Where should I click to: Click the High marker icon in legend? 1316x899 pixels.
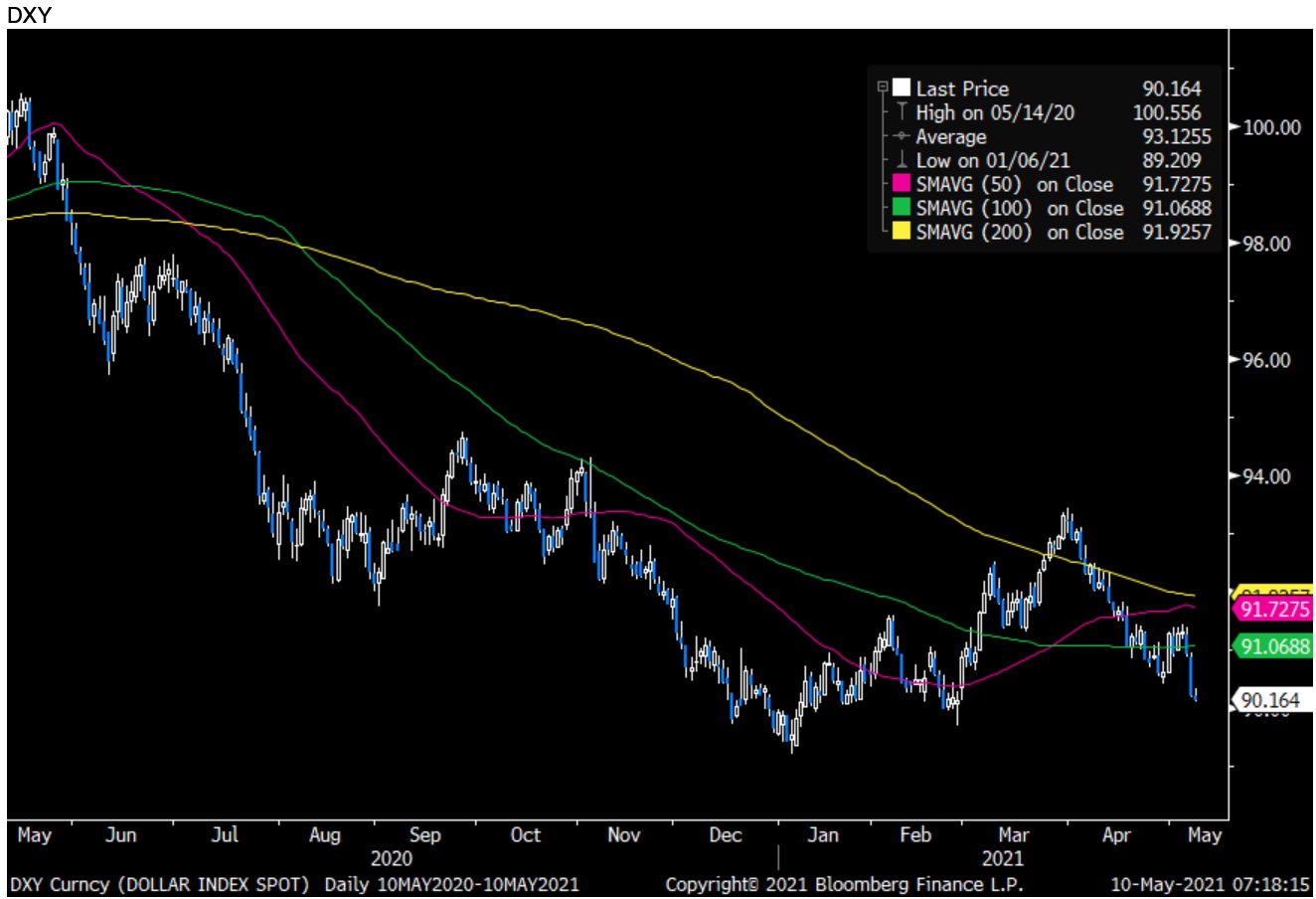point(902,112)
